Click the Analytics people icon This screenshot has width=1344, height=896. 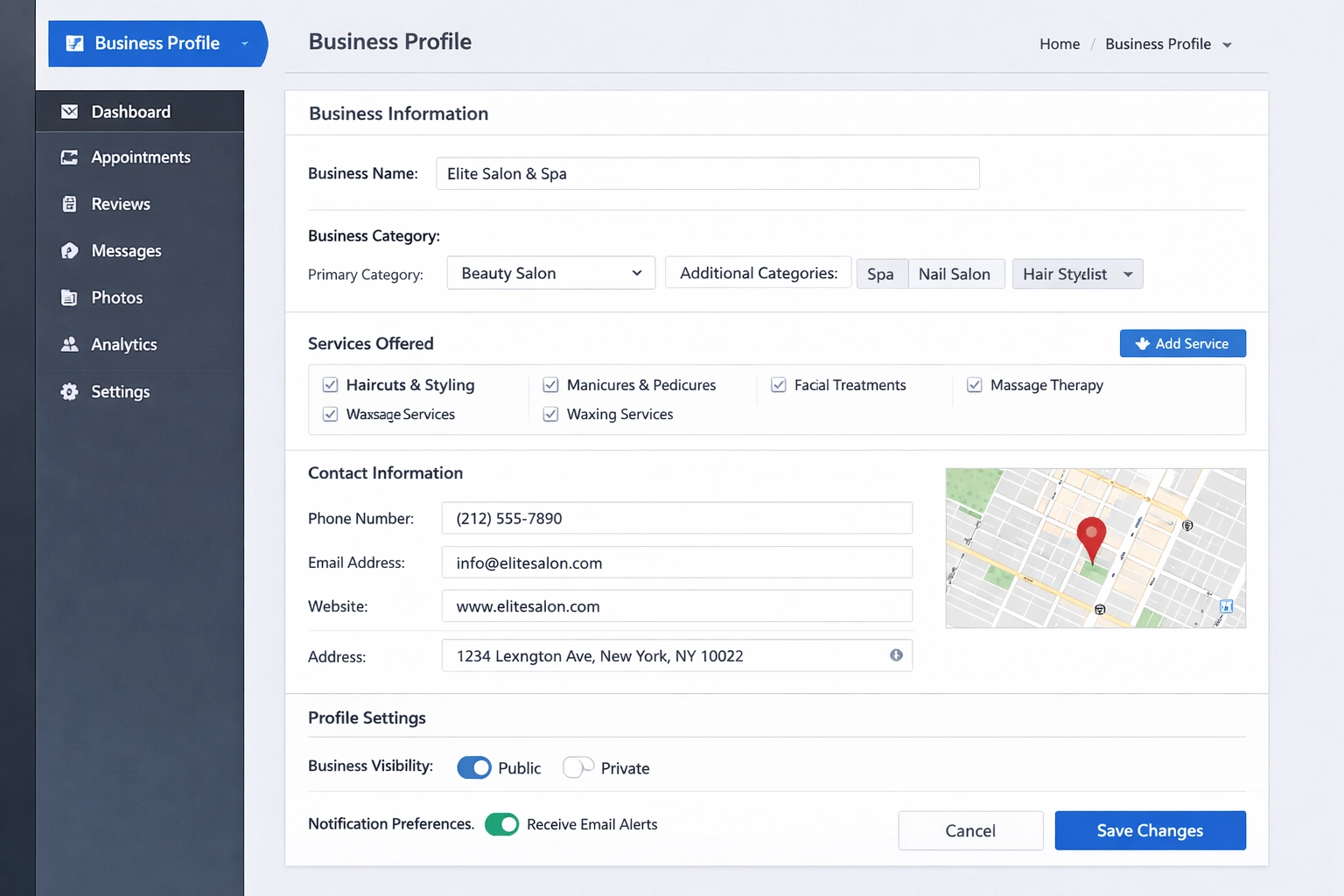point(69,345)
